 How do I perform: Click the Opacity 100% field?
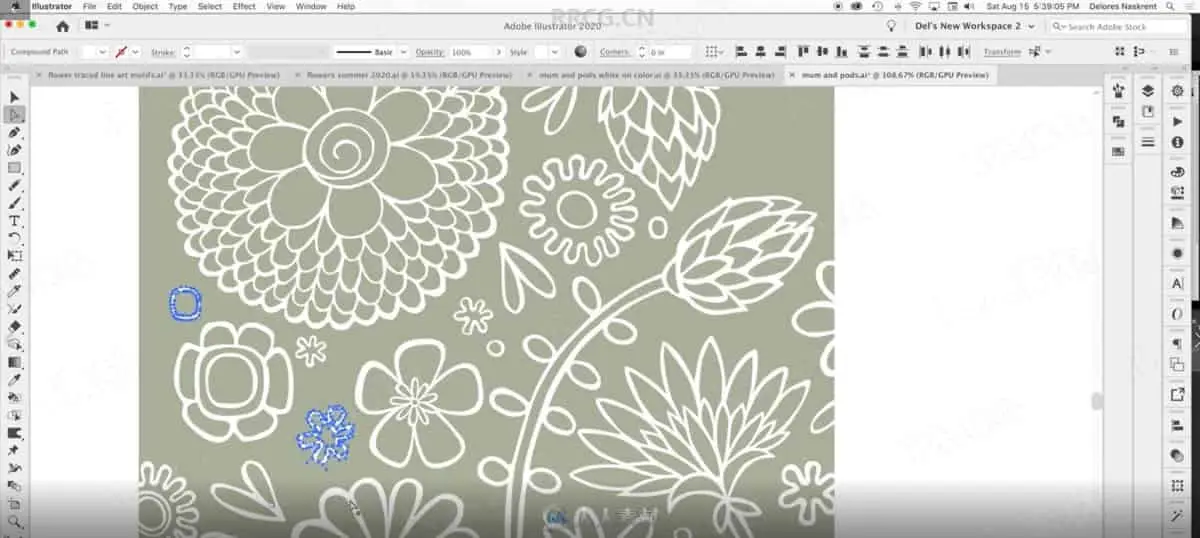point(469,51)
